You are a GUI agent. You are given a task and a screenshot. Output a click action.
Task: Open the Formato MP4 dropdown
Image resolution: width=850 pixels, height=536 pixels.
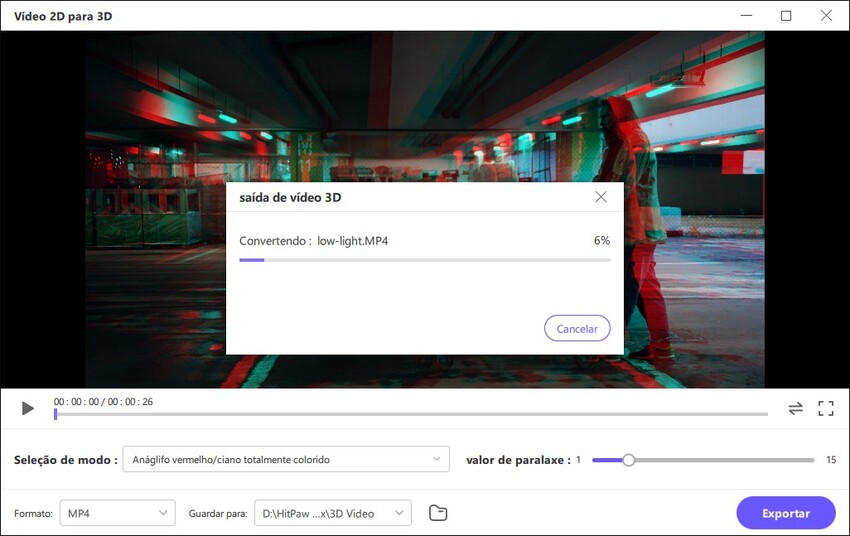118,513
